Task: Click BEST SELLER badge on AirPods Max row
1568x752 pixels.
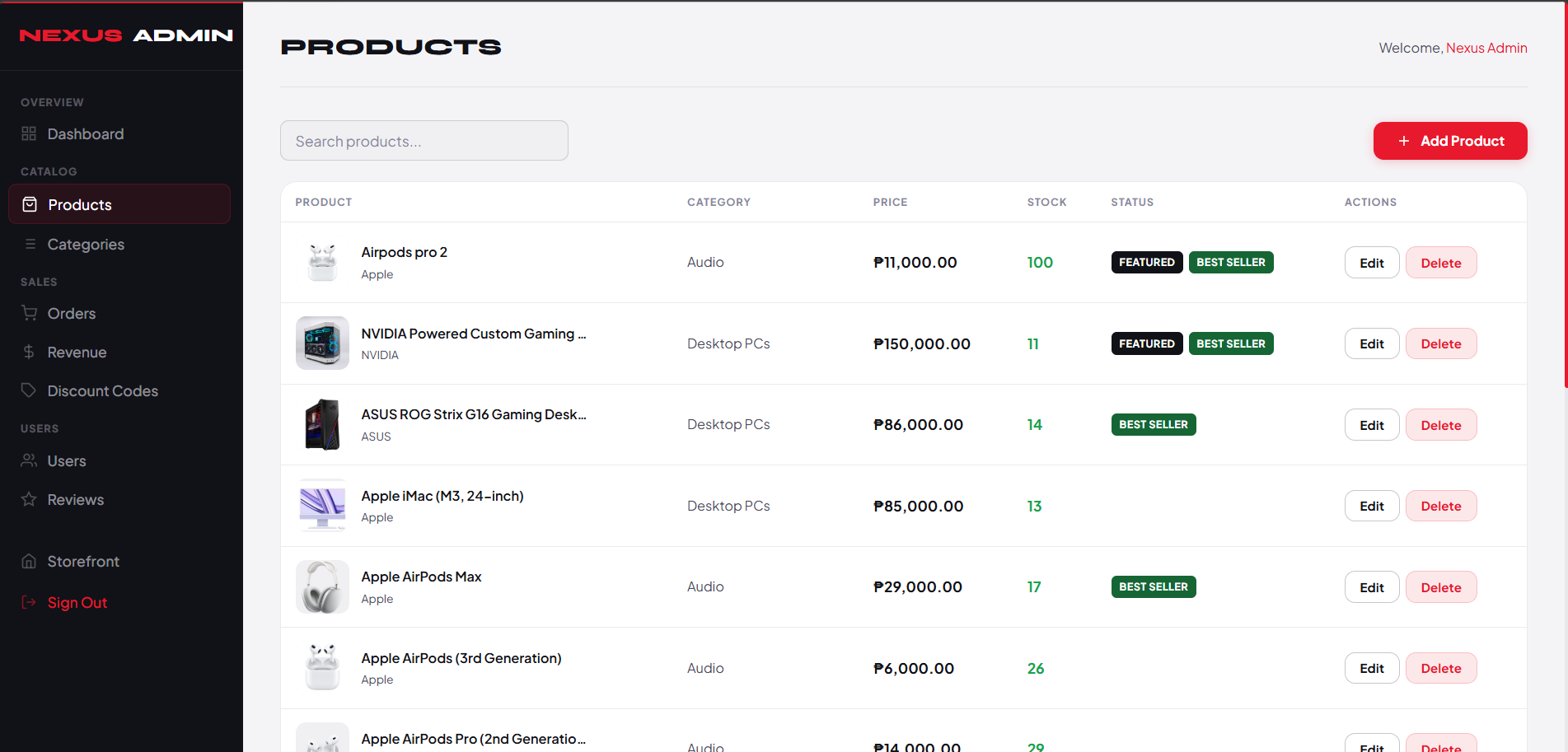Action: pyautogui.click(x=1154, y=586)
